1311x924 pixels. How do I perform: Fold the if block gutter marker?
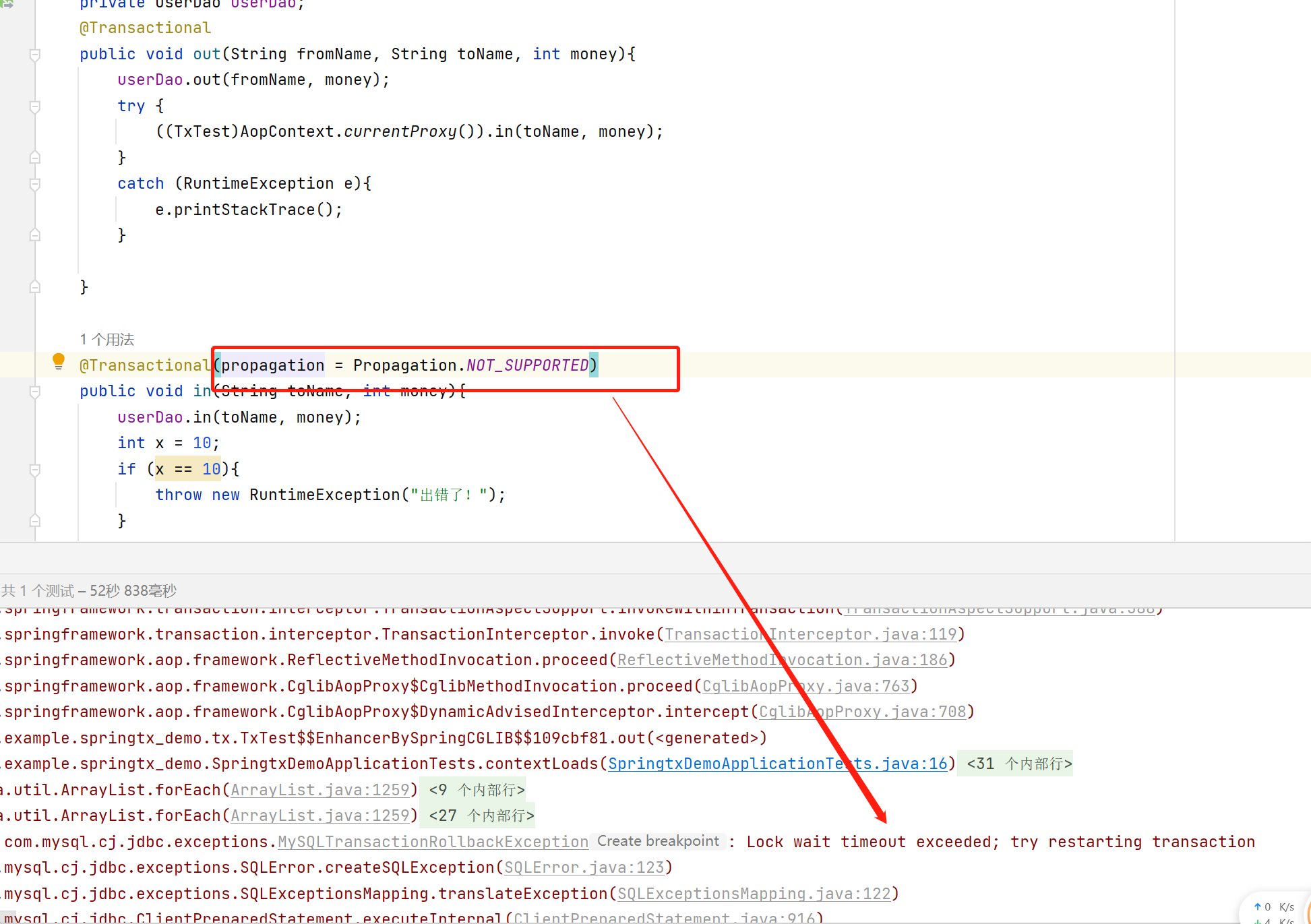[x=35, y=470]
